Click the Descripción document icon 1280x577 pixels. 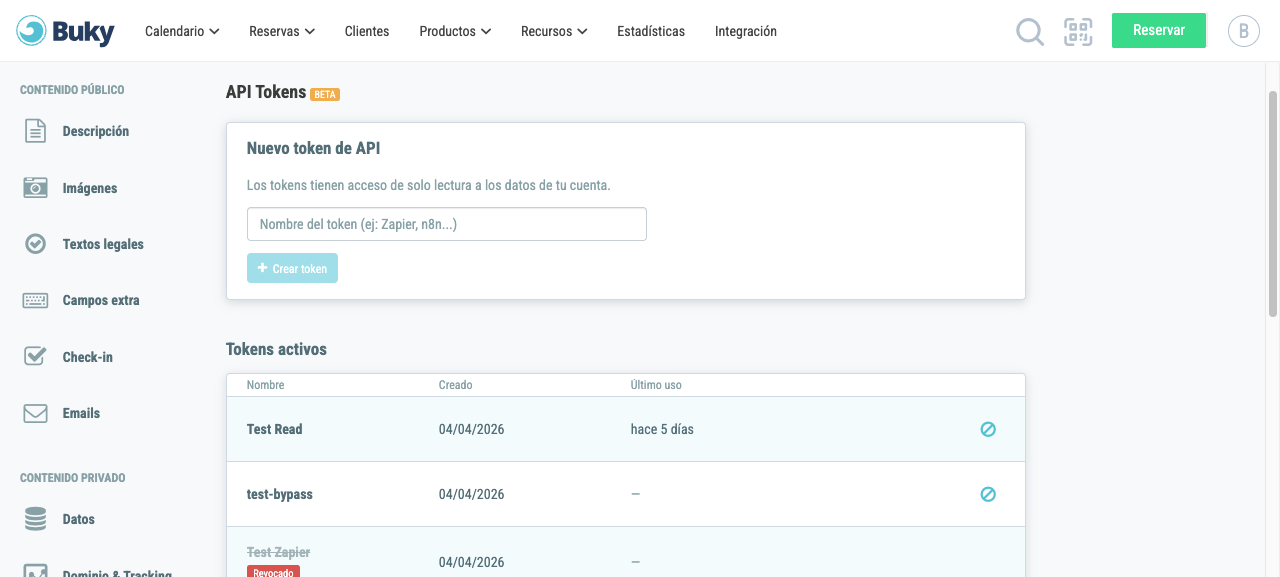35,131
